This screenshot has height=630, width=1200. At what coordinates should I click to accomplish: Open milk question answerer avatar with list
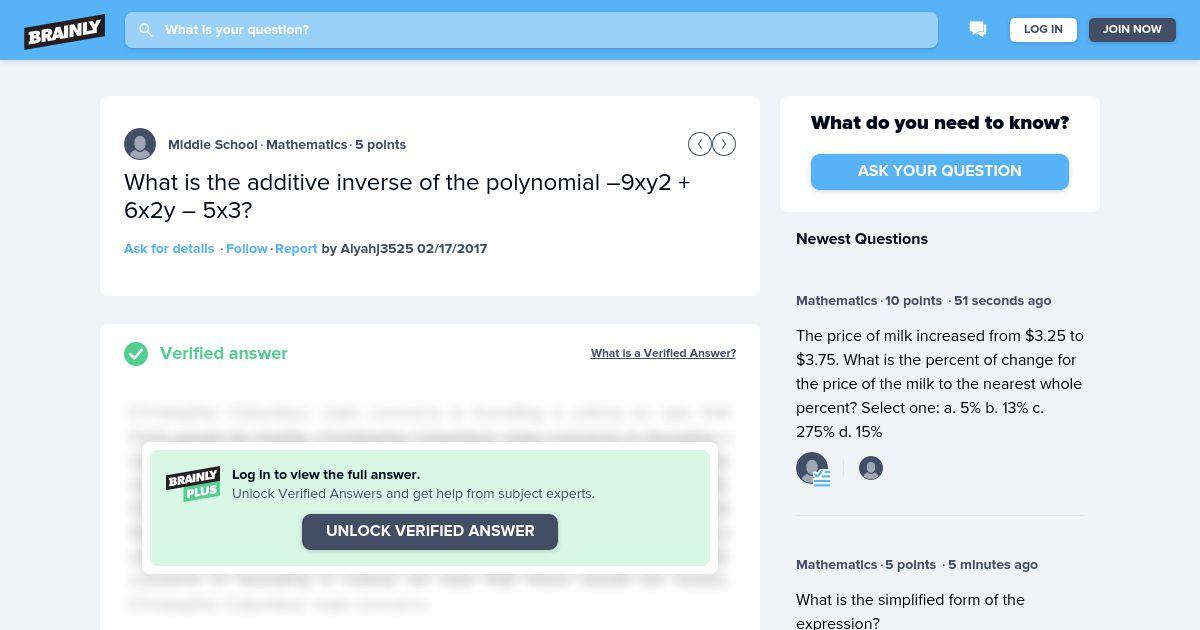pyautogui.click(x=813, y=468)
